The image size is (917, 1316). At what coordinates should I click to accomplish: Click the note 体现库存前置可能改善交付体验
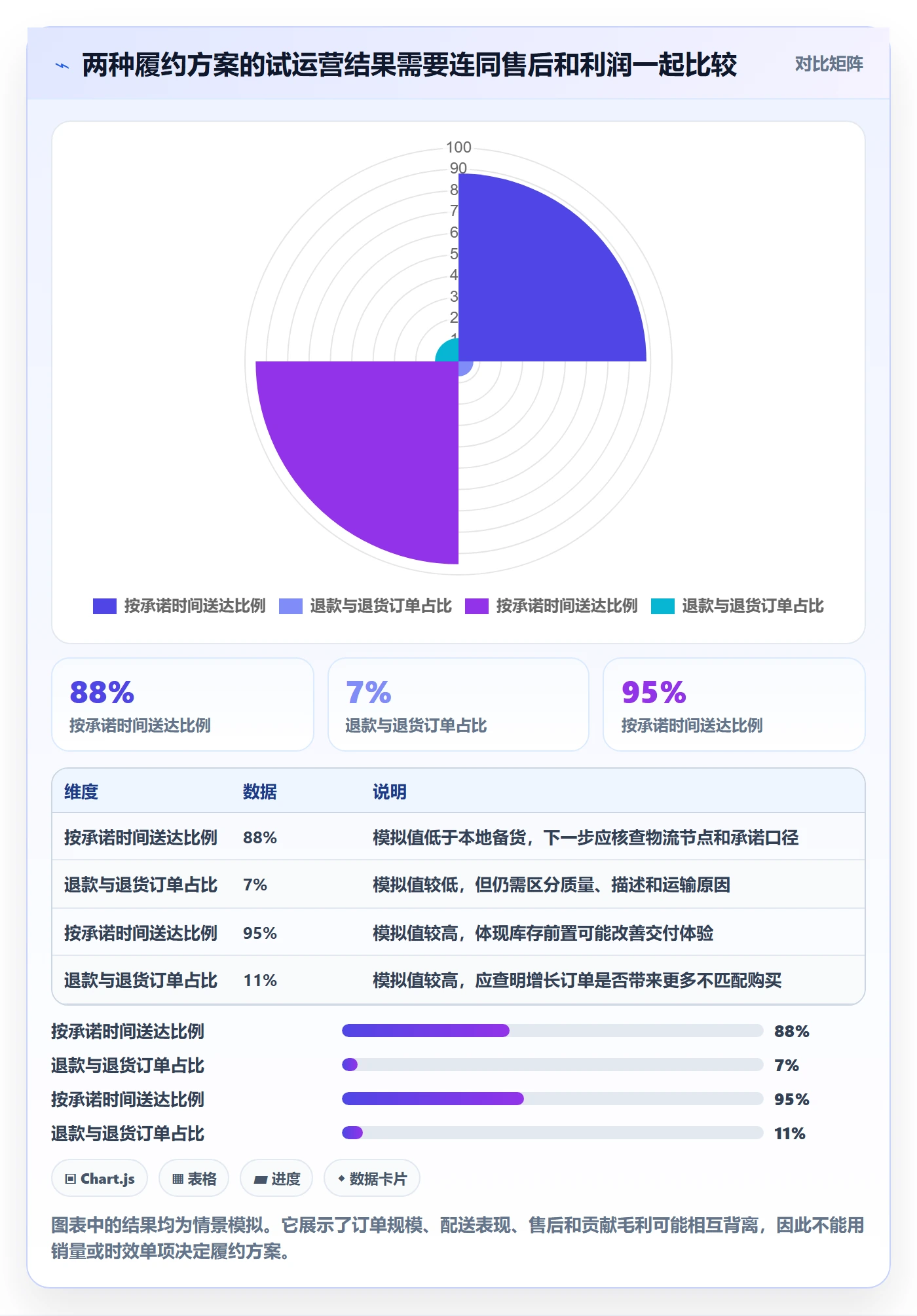pyautogui.click(x=594, y=933)
